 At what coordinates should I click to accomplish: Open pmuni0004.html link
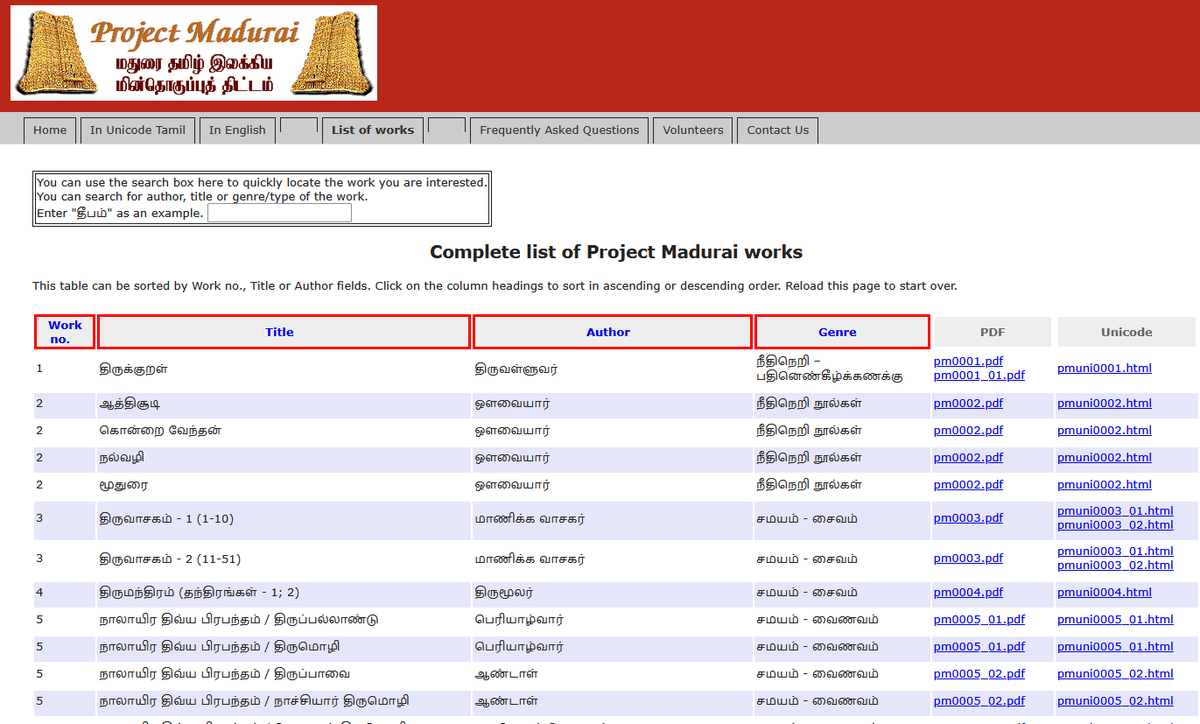click(x=1104, y=592)
